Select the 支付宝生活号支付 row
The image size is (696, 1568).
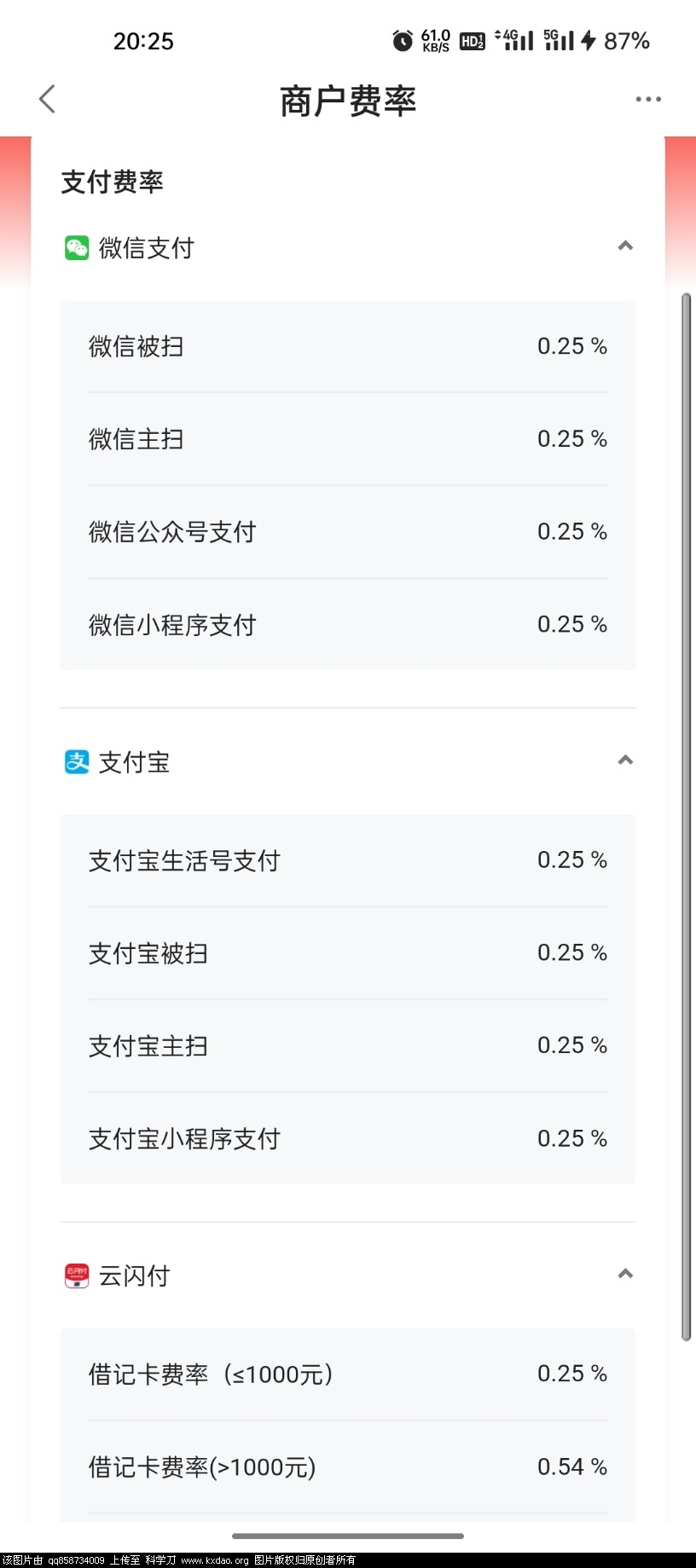coord(348,860)
